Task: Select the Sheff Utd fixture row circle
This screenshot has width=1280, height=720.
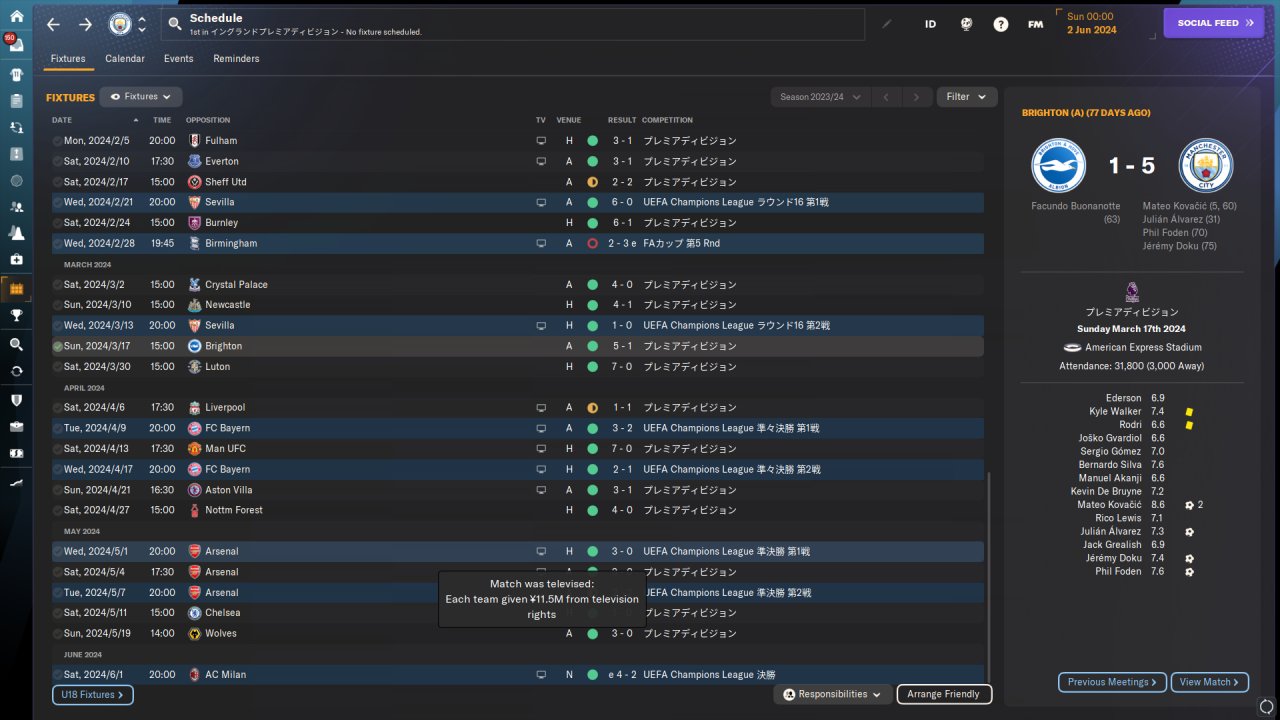Action: pos(57,182)
